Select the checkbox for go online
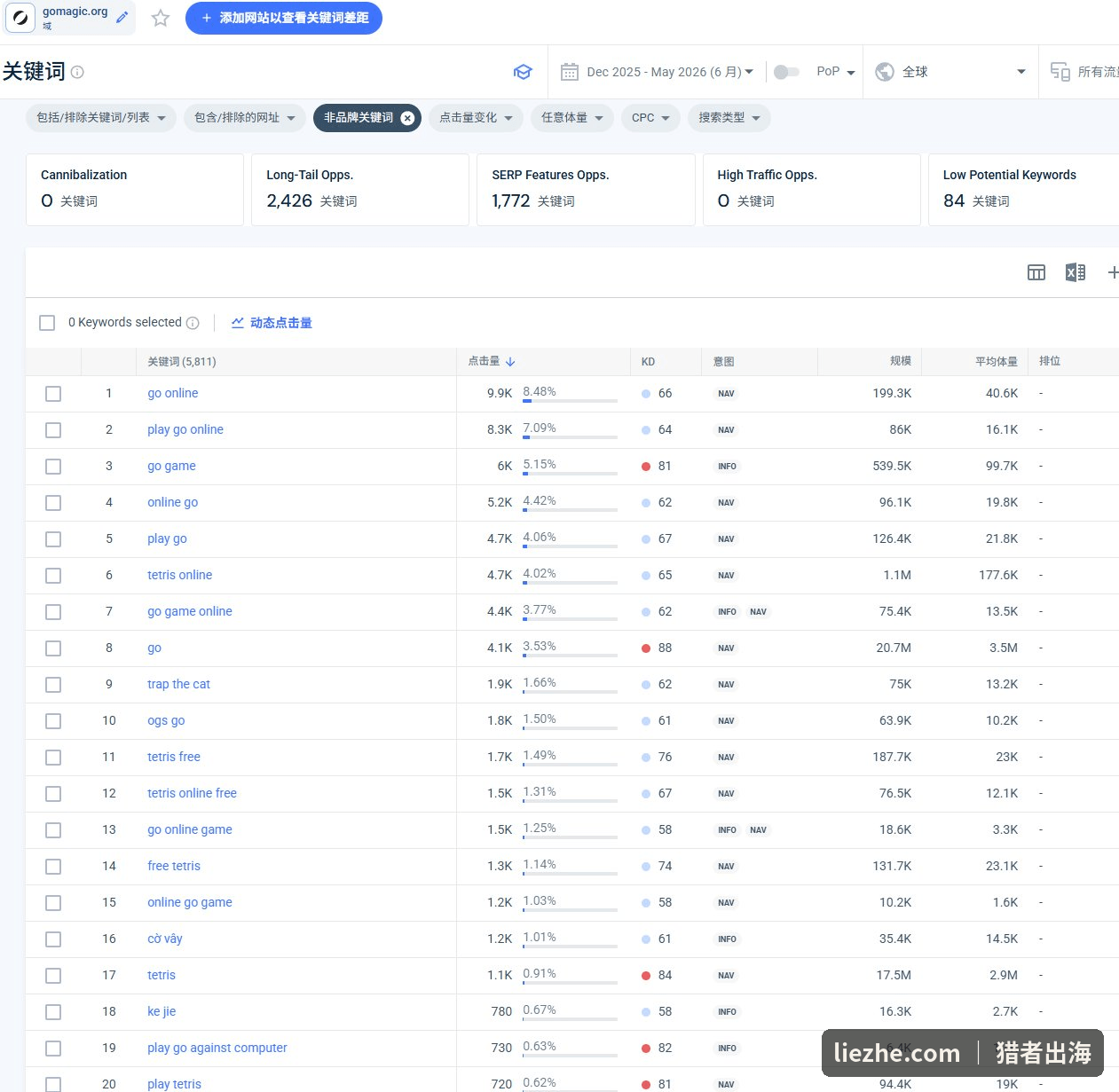 pyautogui.click(x=53, y=394)
